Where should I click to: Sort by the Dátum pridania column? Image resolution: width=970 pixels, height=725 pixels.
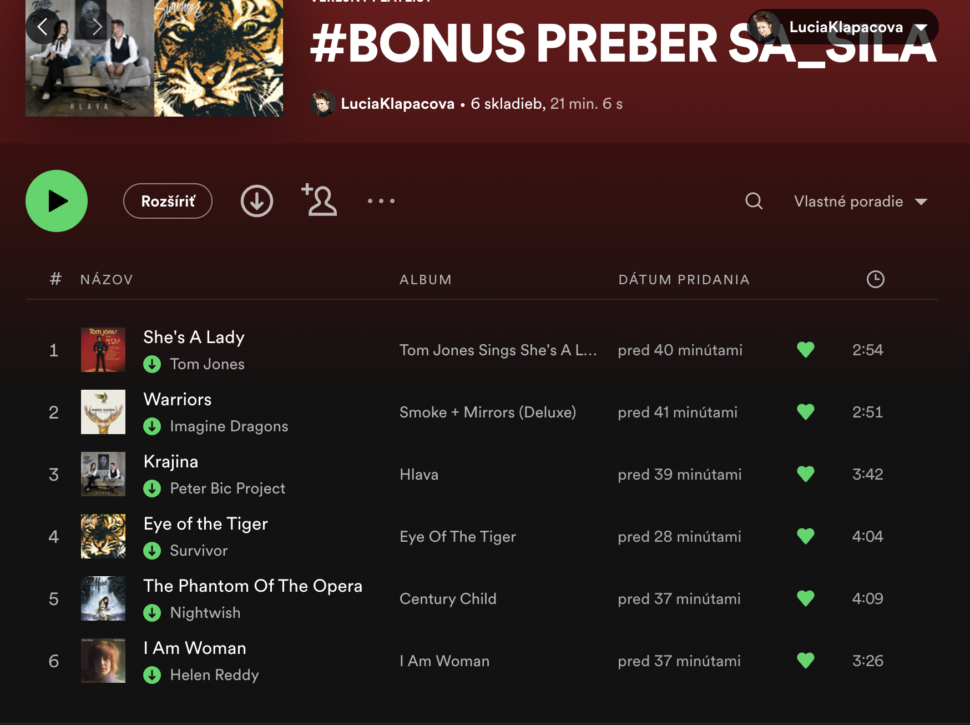(683, 280)
